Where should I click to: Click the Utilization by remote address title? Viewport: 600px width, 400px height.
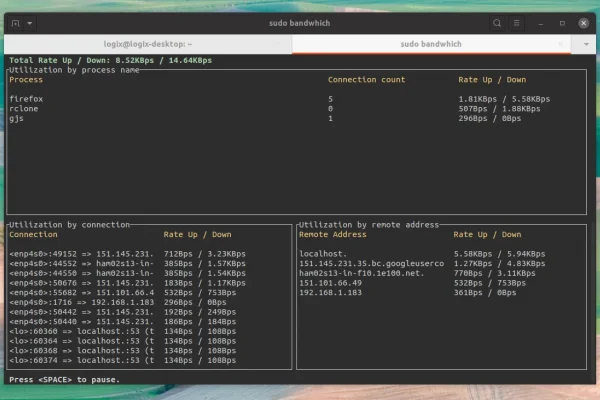pos(369,225)
